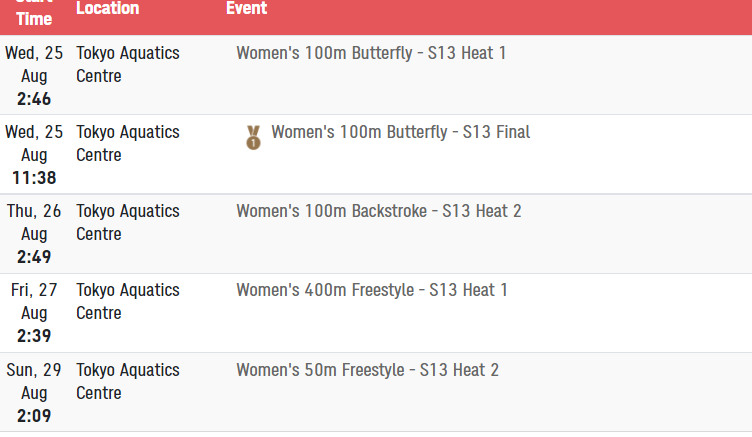Image resolution: width=752 pixels, height=437 pixels.
Task: Select the 2:09 start time
Action: [34, 415]
